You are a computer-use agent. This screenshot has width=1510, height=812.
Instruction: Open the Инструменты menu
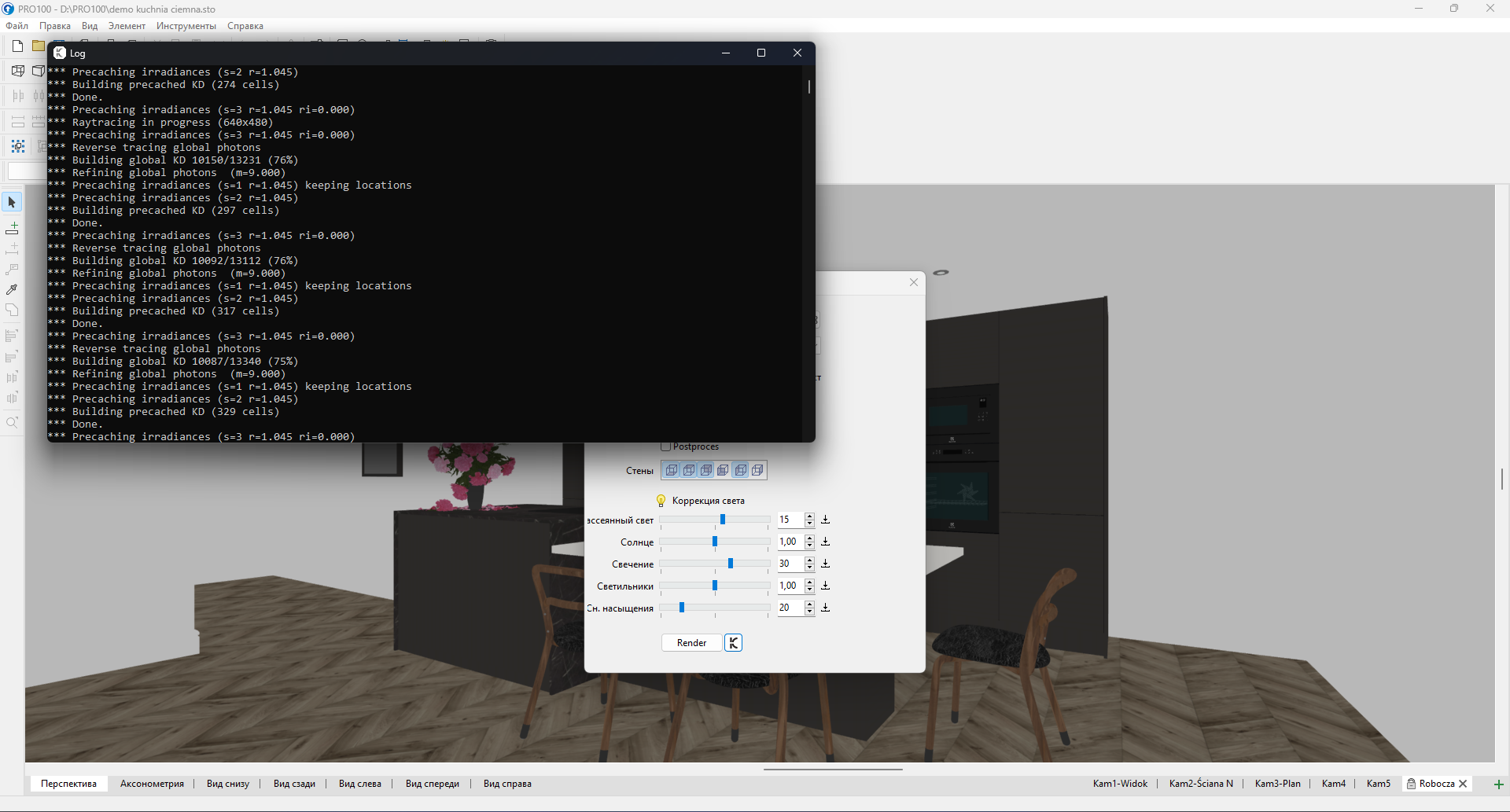coord(186,26)
